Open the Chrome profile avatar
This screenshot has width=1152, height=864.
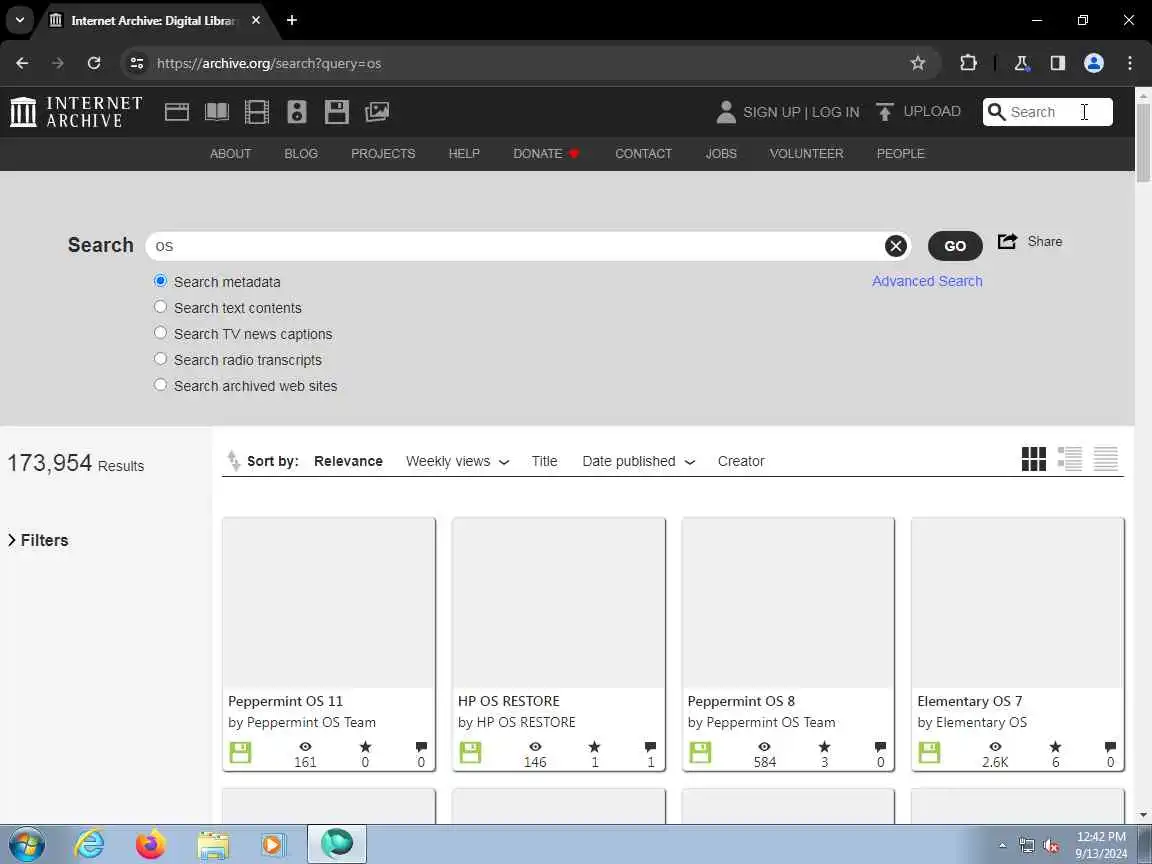point(1094,63)
